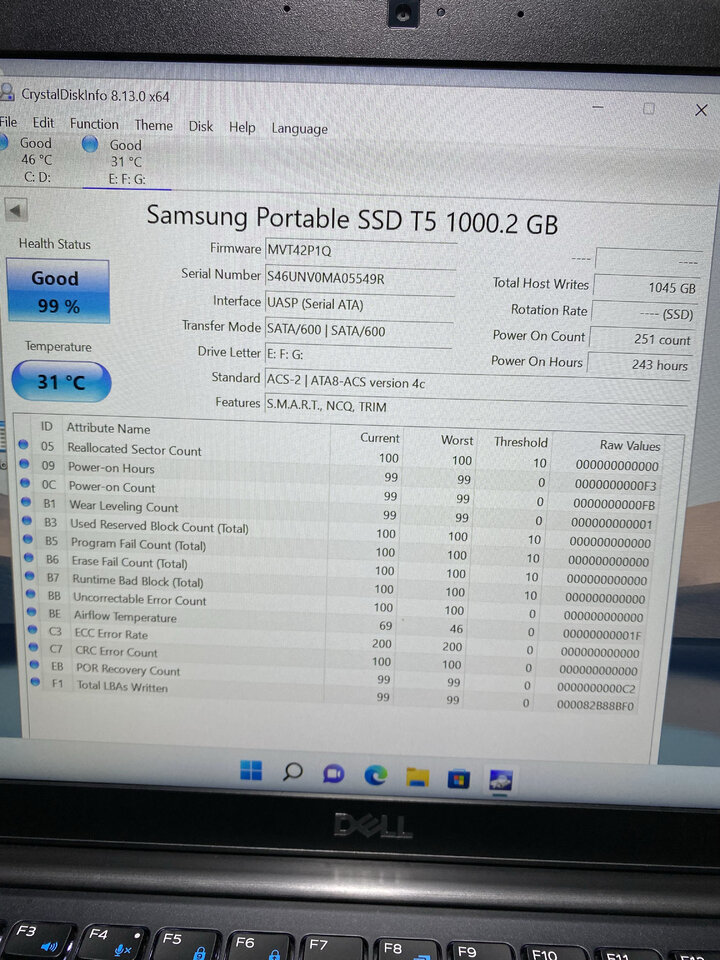The image size is (720, 960).
Task: Open File Explorer folder icon
Action: (417, 777)
